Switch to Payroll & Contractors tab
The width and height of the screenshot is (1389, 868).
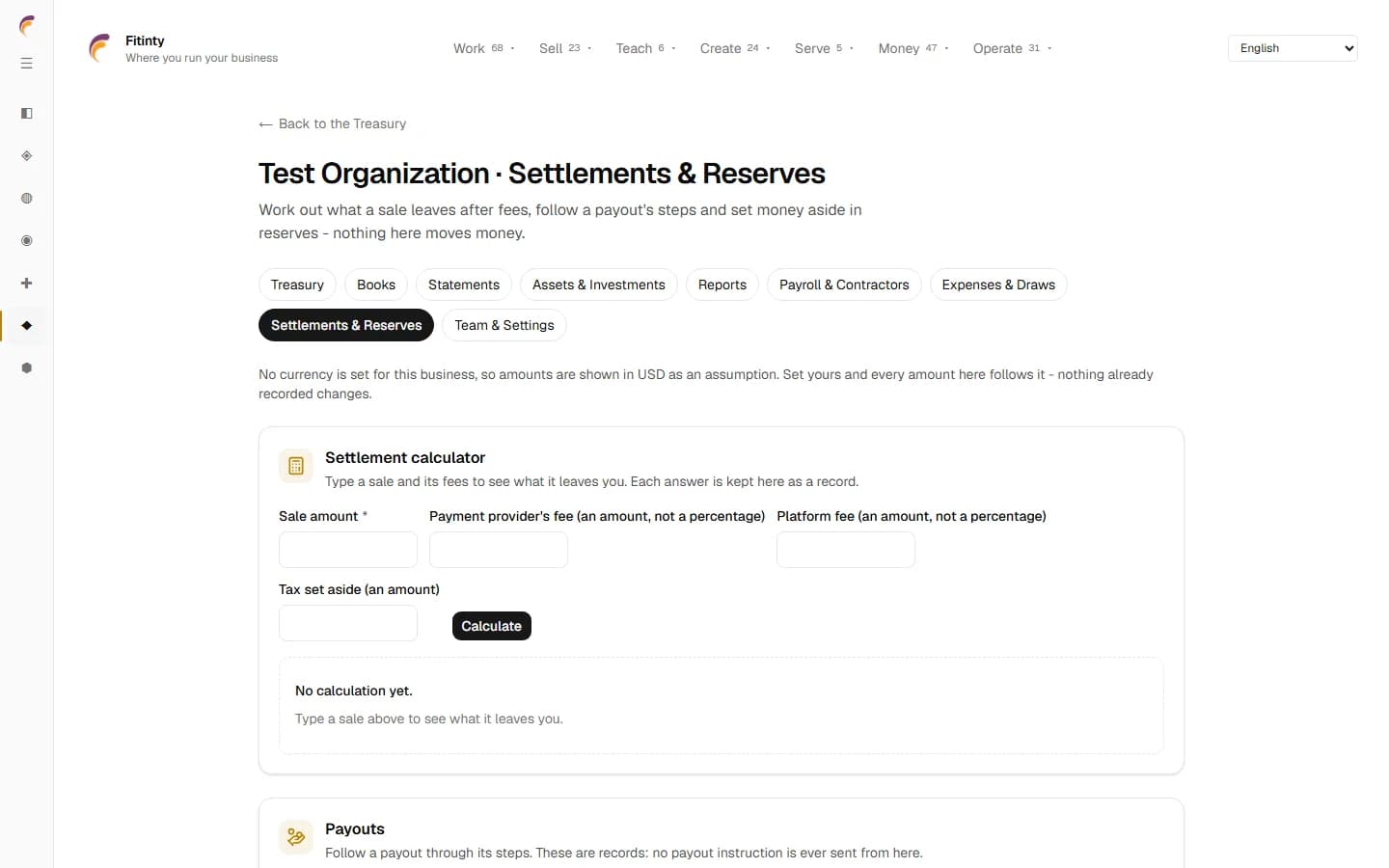[844, 285]
